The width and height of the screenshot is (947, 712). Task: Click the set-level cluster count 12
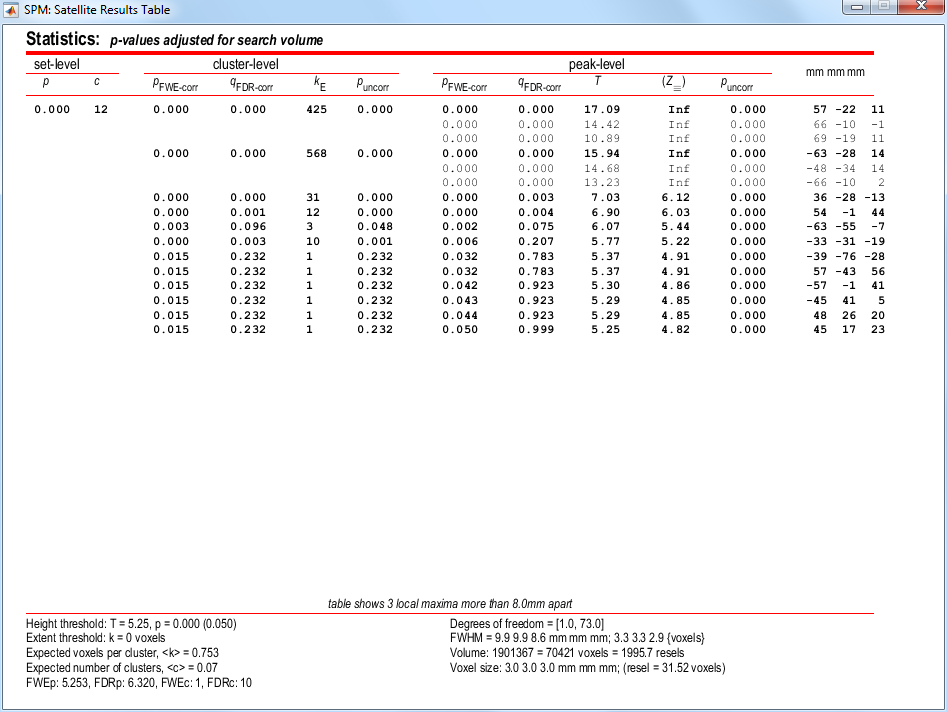(100, 110)
